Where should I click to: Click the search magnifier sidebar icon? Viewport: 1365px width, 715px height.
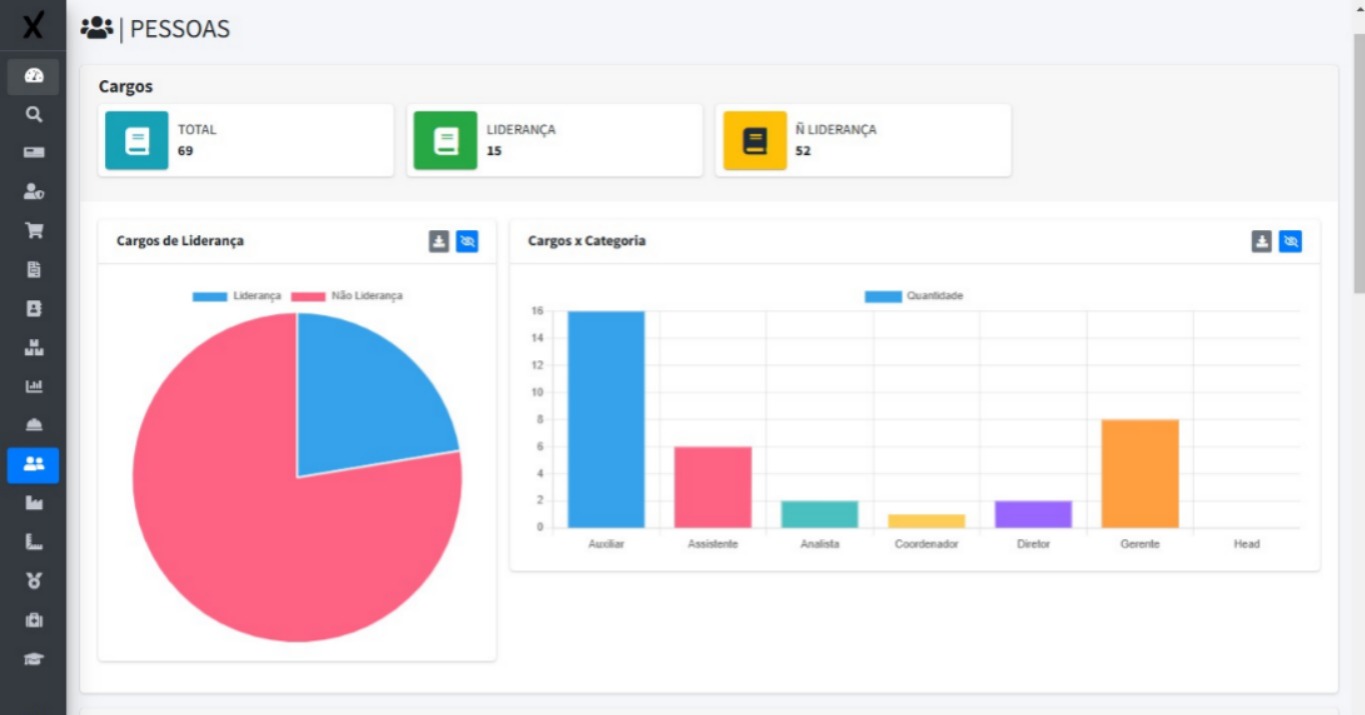pos(33,115)
